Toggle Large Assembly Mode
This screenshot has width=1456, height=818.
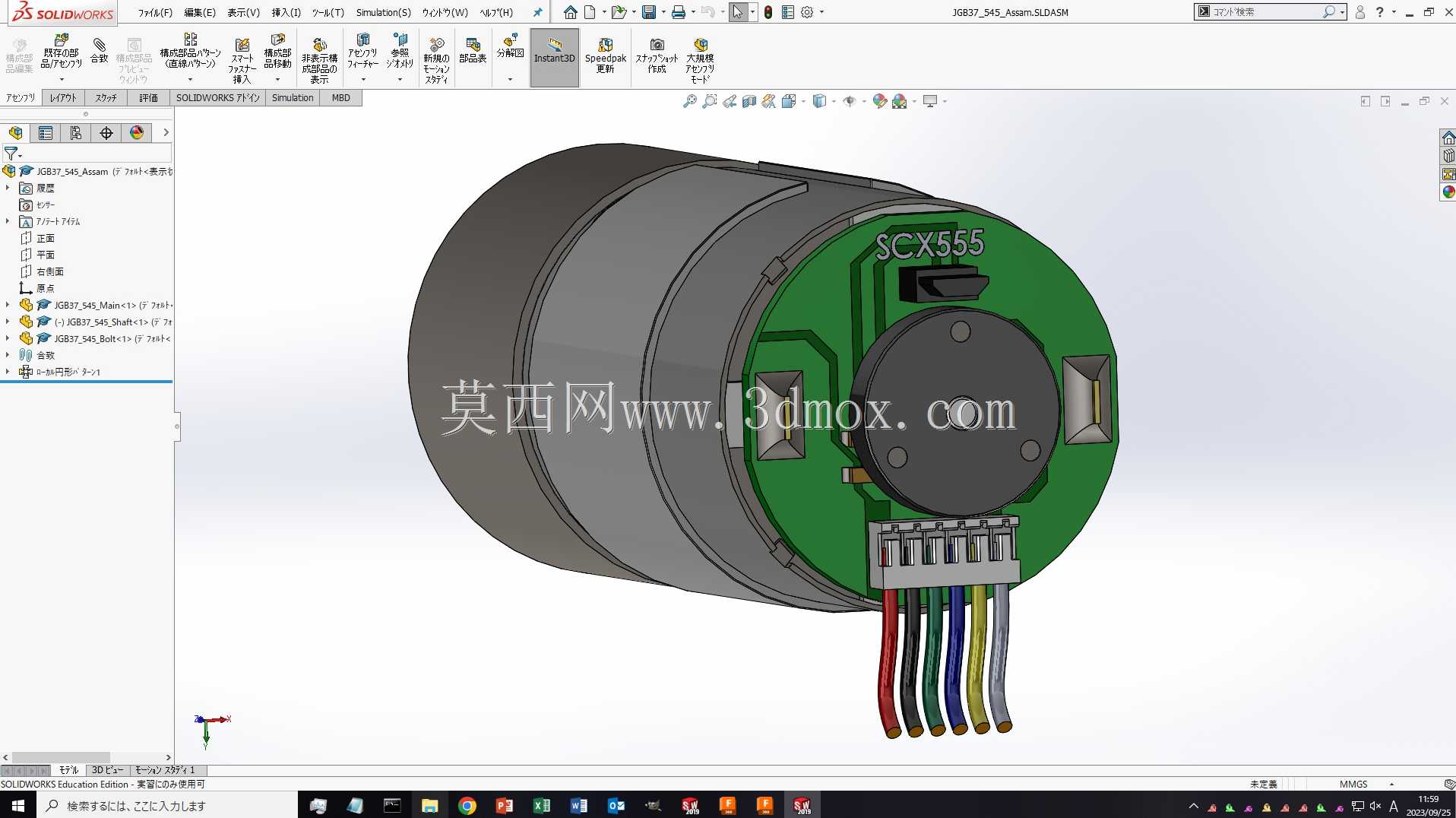(x=700, y=60)
